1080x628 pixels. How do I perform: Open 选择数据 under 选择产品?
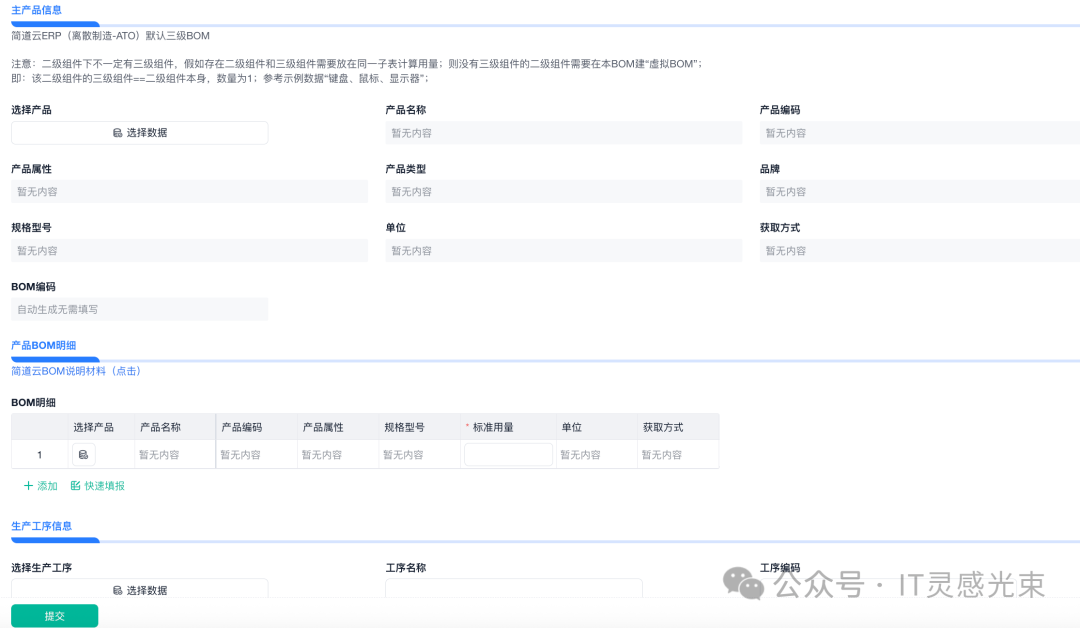139,133
